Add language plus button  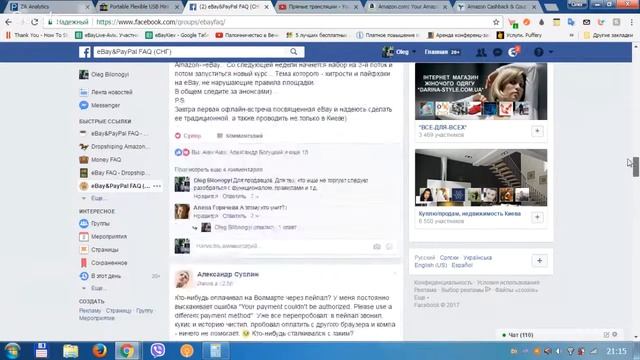click(x=539, y=261)
